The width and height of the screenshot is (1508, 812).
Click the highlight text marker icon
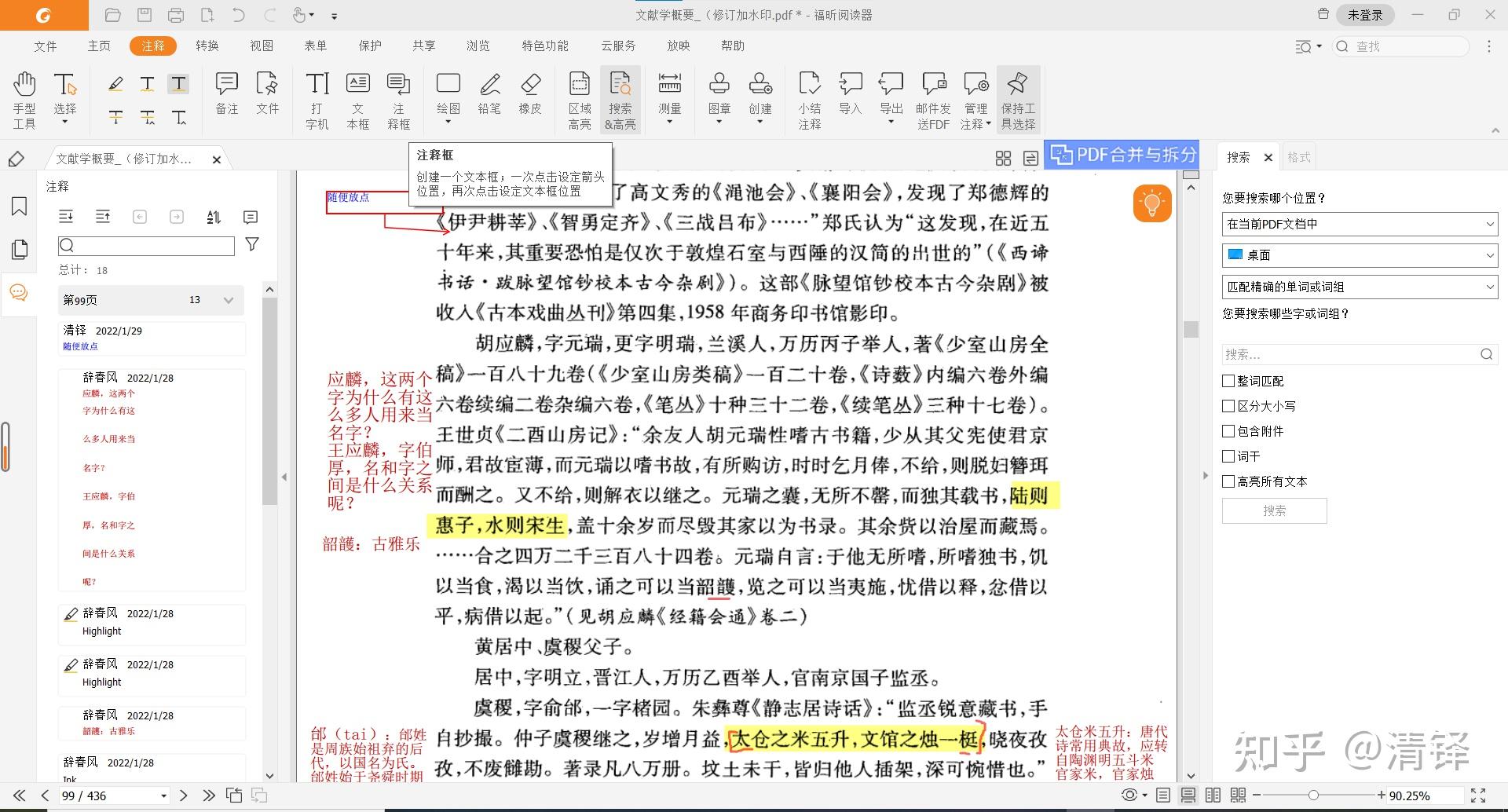point(115,83)
